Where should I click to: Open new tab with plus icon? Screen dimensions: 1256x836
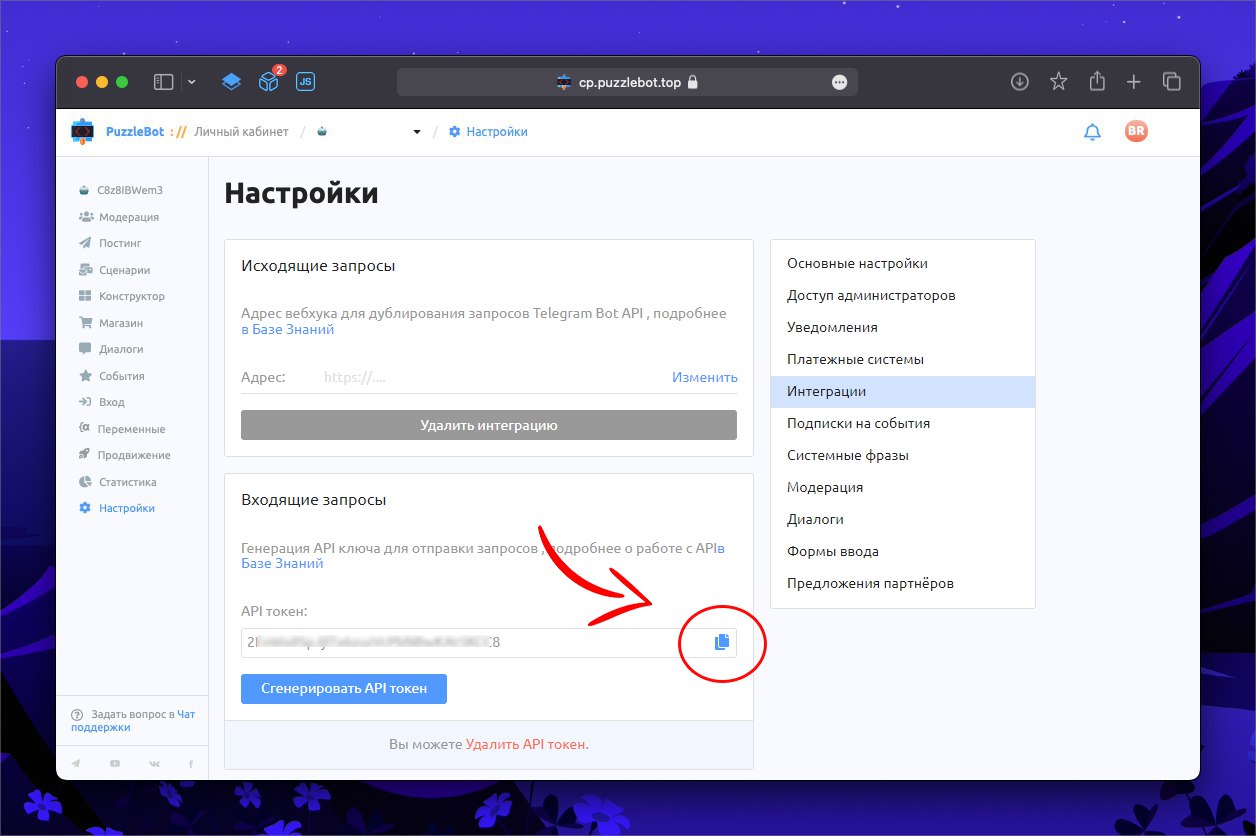(x=1133, y=82)
